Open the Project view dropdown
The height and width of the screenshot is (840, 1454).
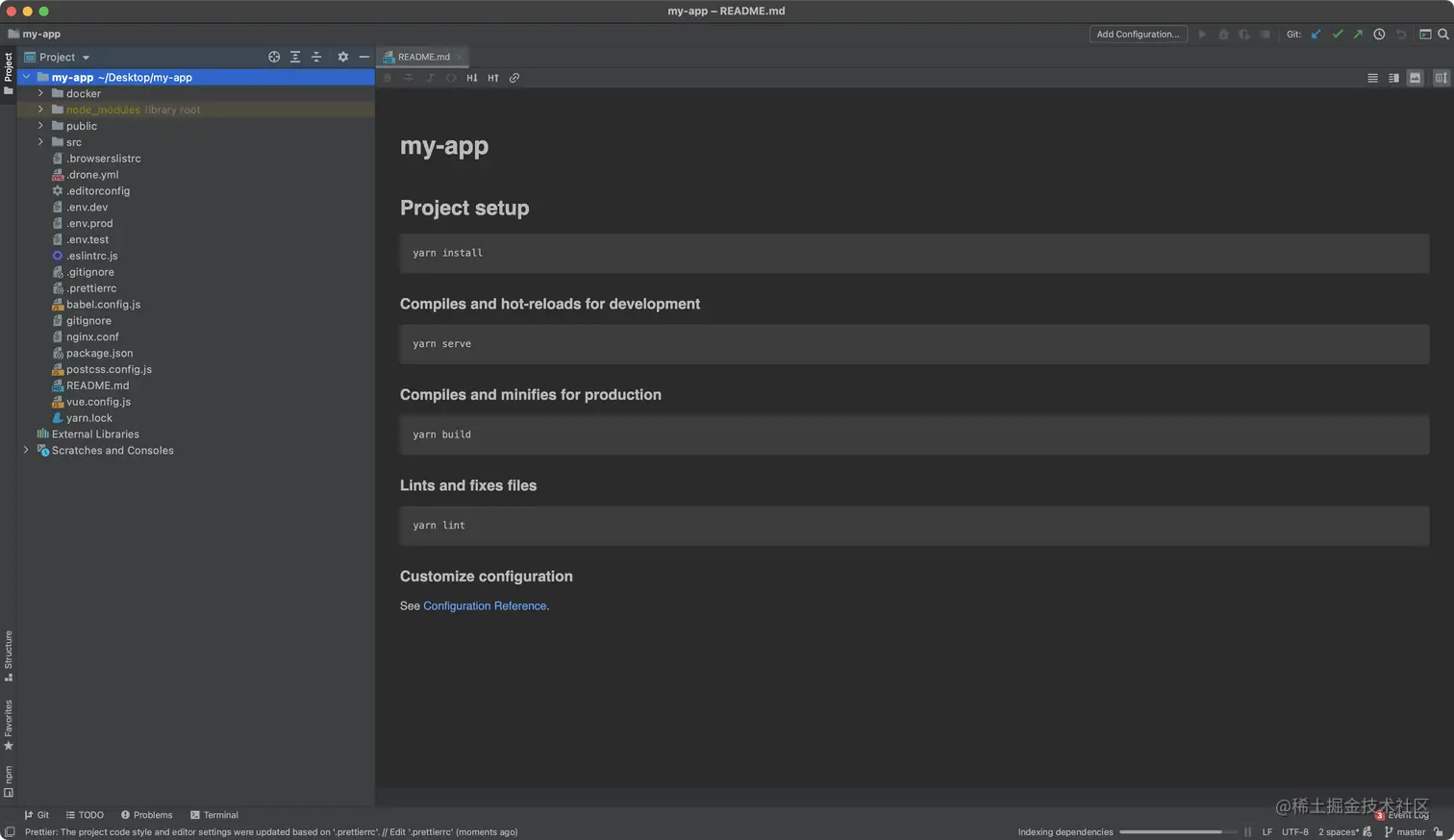(x=57, y=57)
